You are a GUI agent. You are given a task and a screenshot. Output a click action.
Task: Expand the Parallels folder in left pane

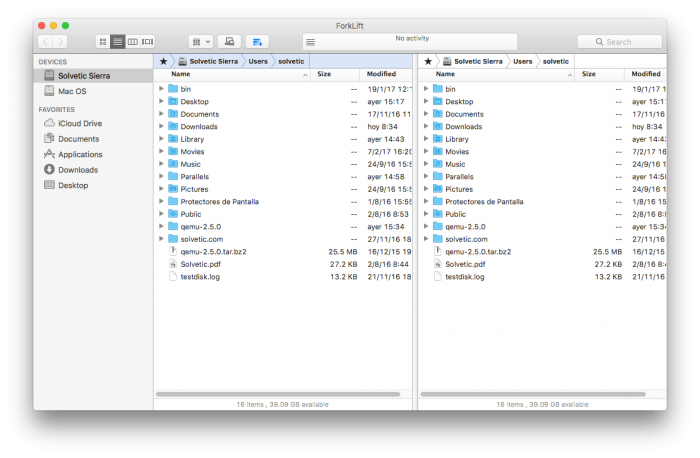161,176
